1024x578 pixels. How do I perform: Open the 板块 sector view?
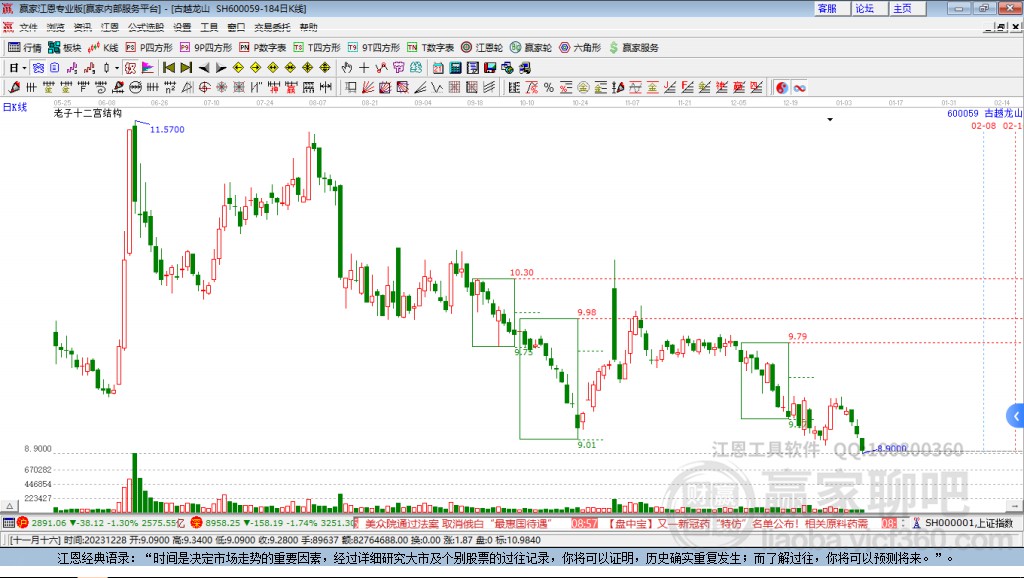65,48
